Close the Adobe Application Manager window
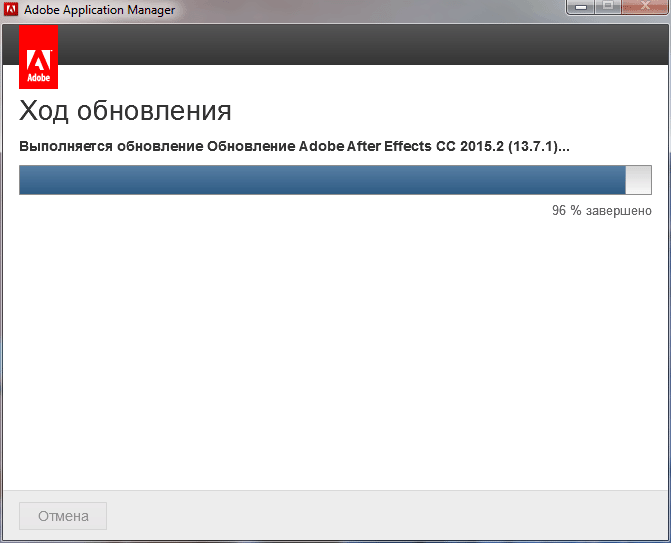Screen dimensions: 671x543 click(x=645, y=7)
